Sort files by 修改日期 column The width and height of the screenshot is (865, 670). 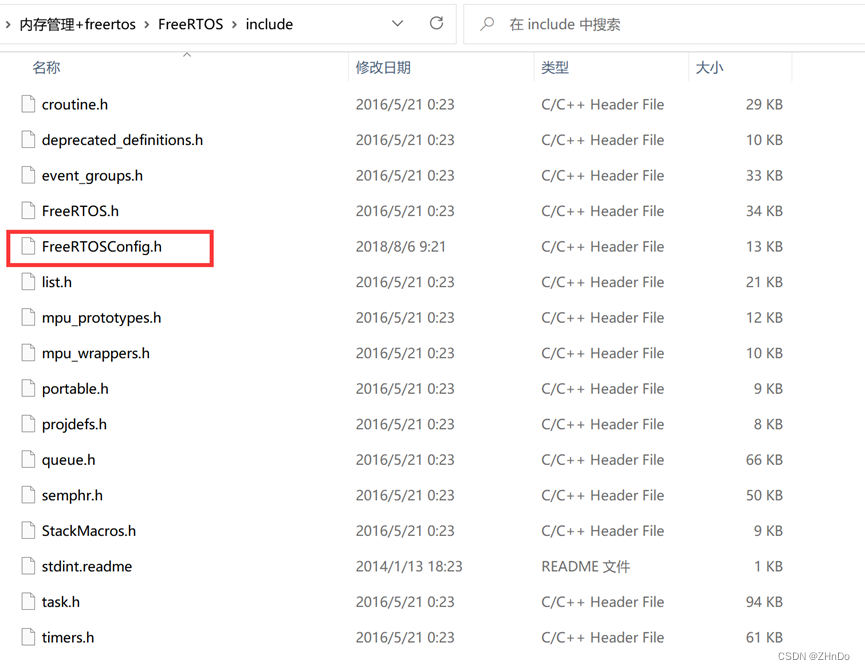click(x=383, y=67)
